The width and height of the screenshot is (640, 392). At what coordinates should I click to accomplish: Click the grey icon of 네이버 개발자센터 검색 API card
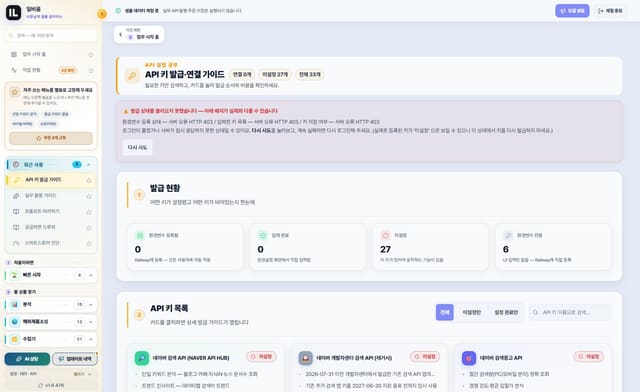pyautogui.click(x=305, y=358)
